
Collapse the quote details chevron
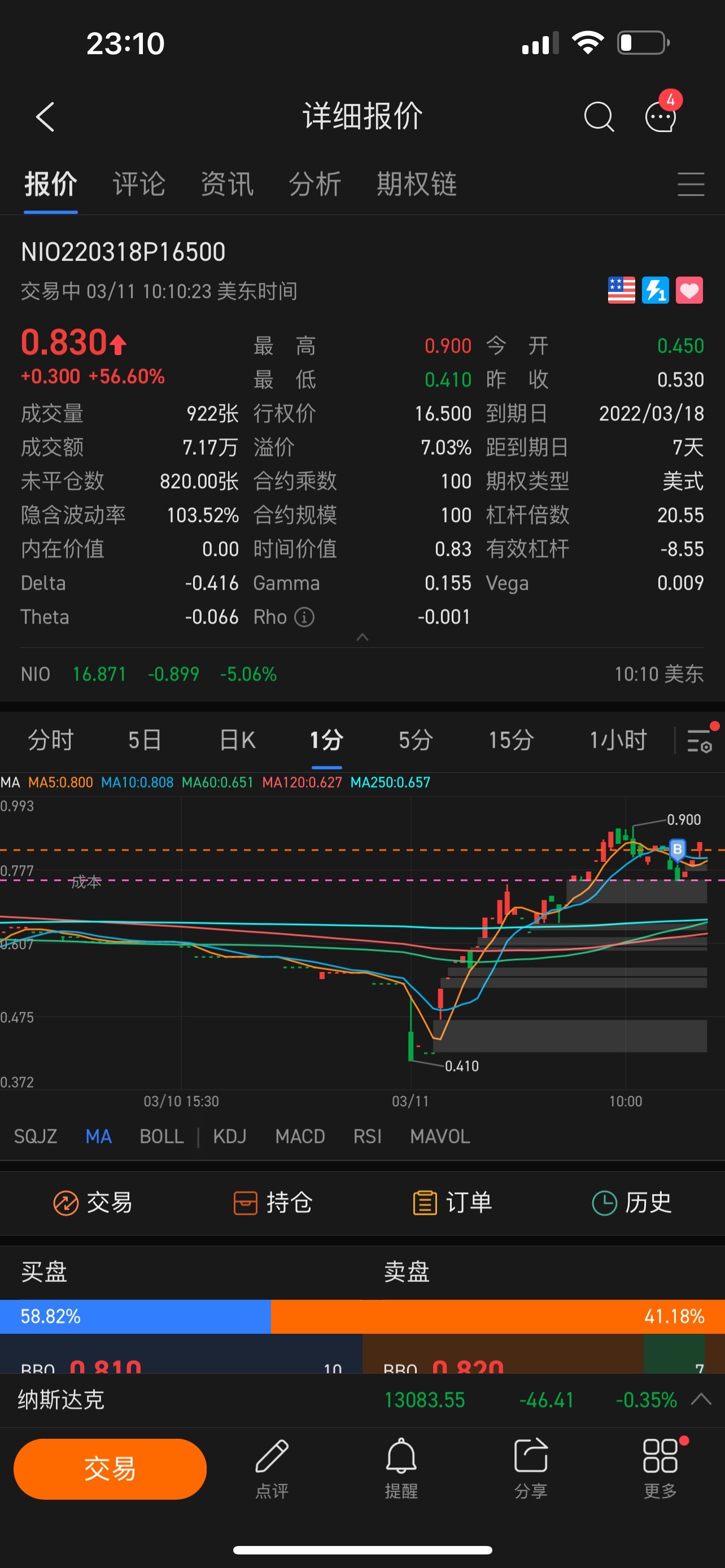(x=362, y=637)
